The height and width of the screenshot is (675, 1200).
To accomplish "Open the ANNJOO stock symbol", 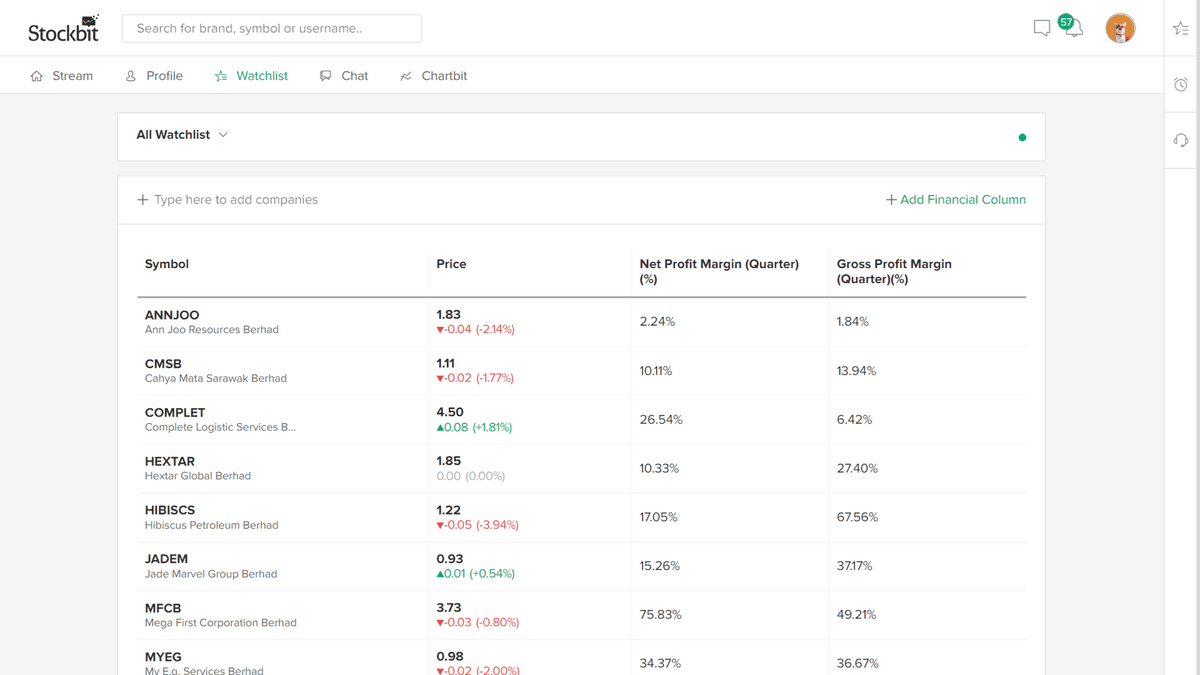I will pos(172,315).
